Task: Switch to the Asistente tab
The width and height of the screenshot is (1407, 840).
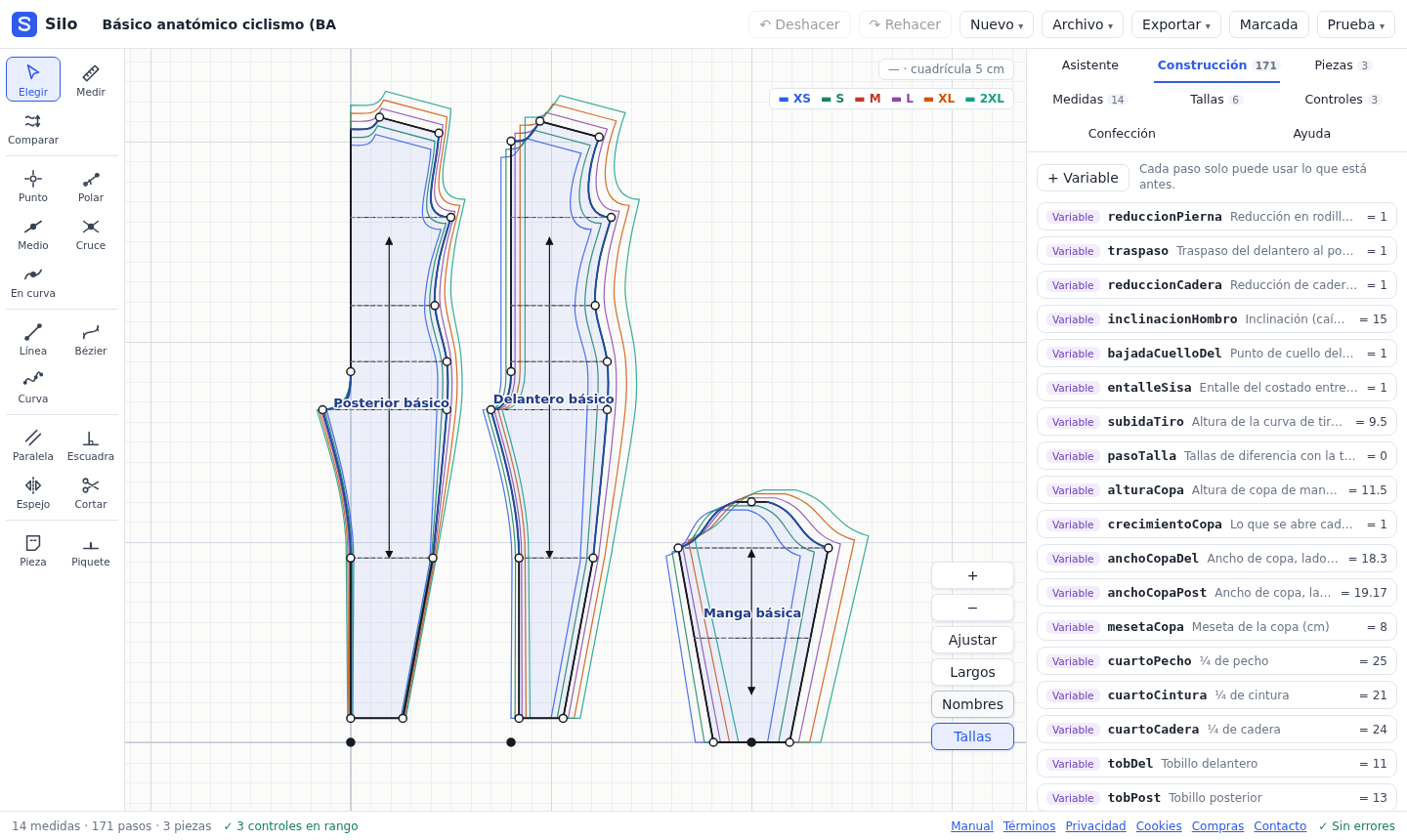Action: tap(1090, 65)
